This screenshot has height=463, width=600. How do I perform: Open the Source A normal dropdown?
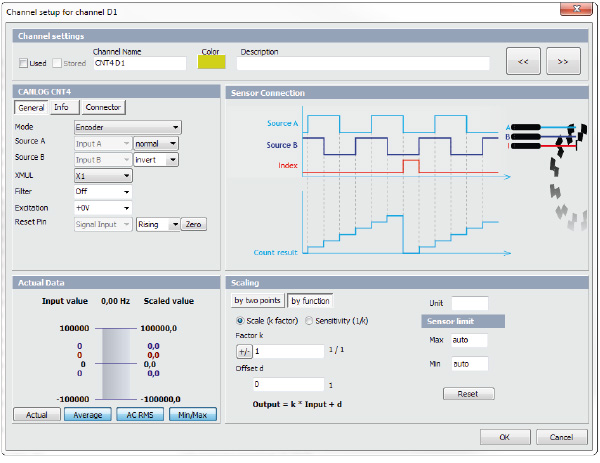point(156,143)
